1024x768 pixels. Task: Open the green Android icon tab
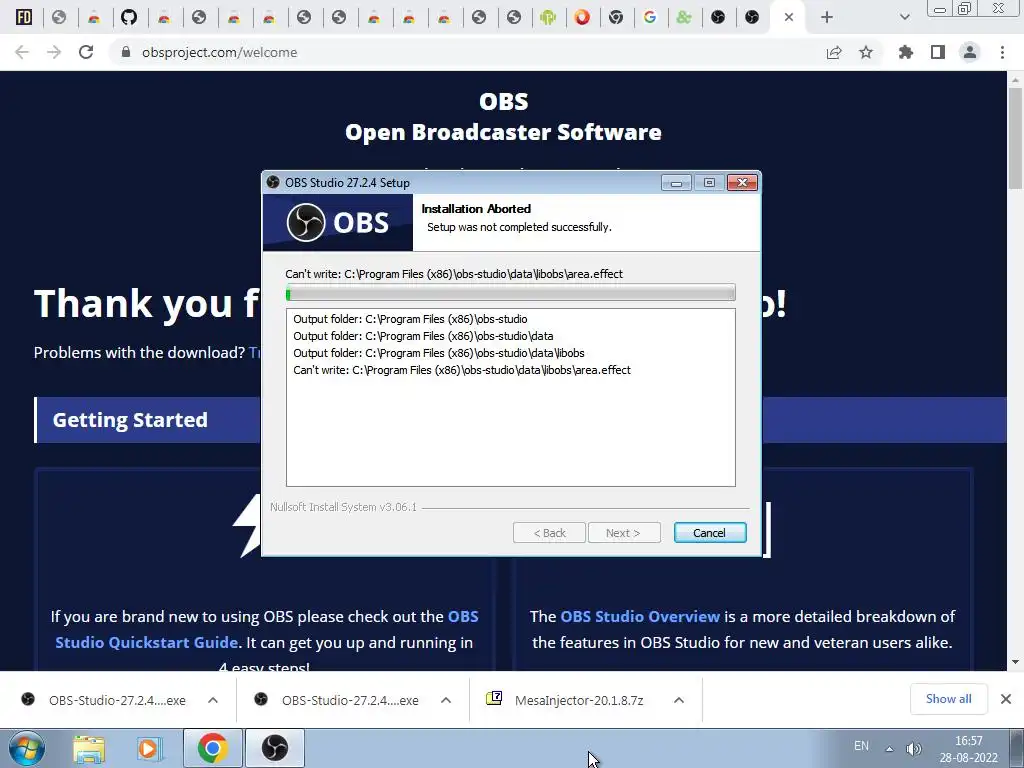(x=548, y=17)
